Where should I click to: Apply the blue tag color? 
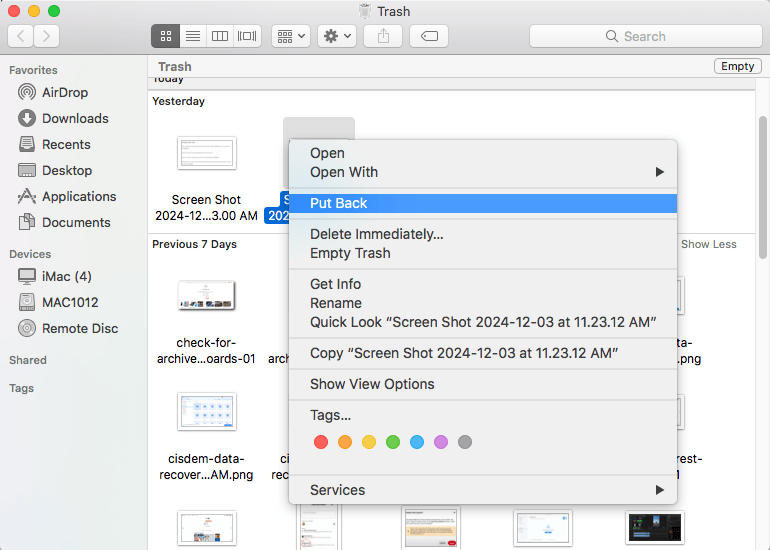(417, 442)
